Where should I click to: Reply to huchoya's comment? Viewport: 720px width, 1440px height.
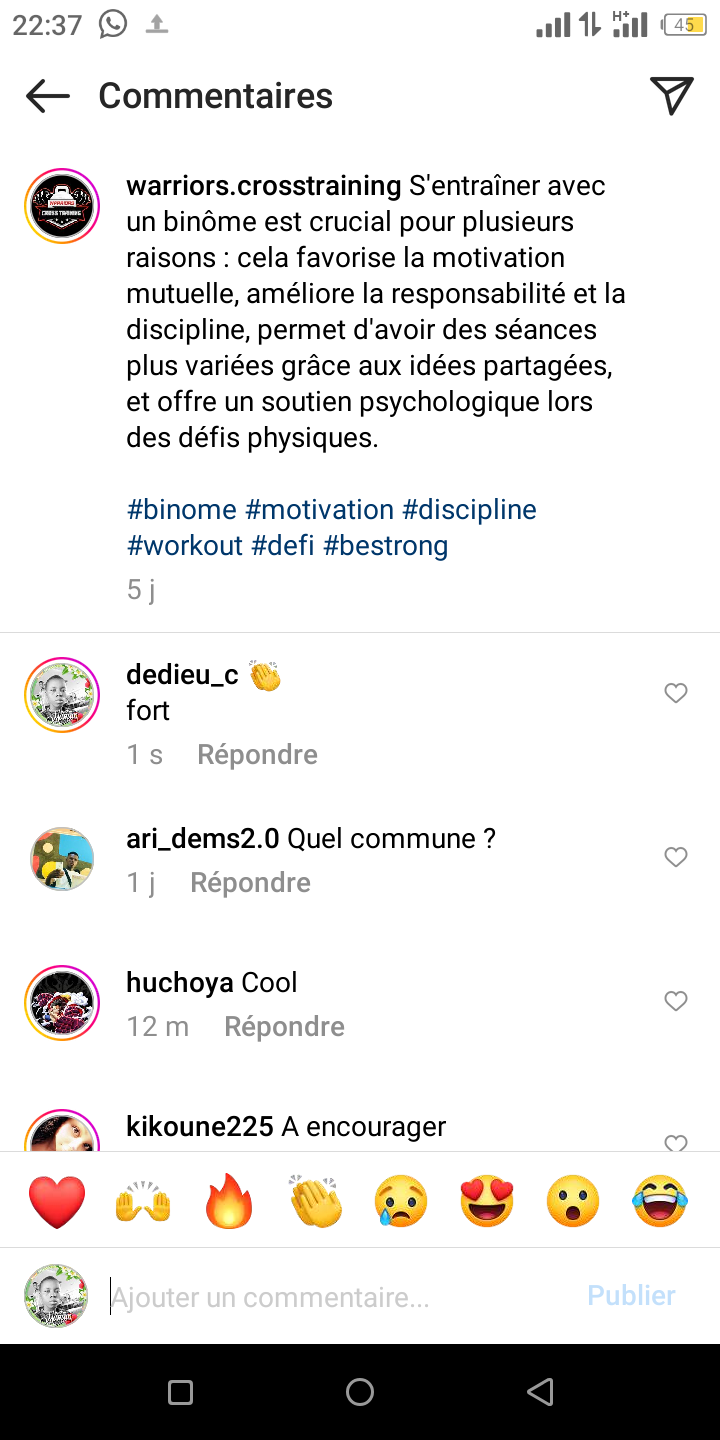point(284,1027)
